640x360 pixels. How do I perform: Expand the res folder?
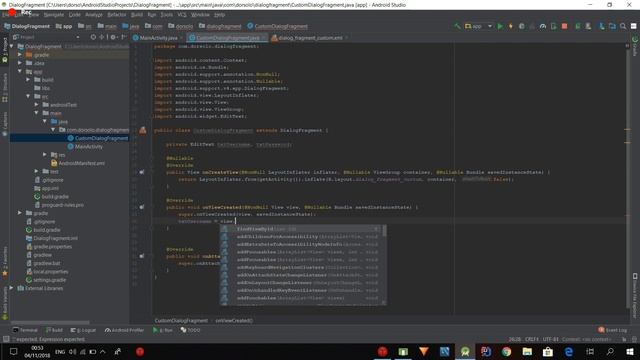point(45,155)
